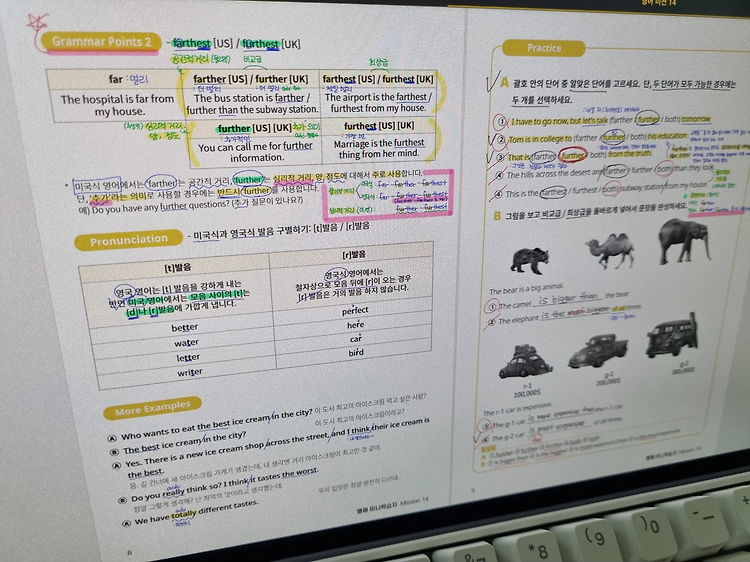Click the '[t]발음' column header

point(175,268)
